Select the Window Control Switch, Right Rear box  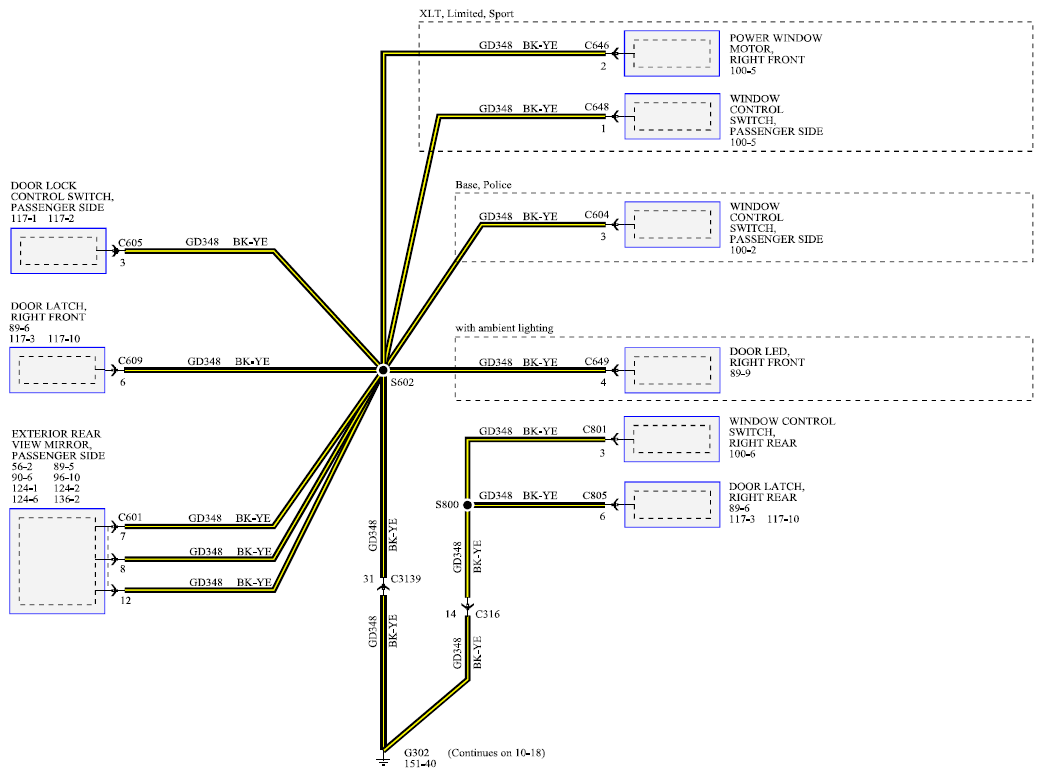pyautogui.click(x=672, y=439)
